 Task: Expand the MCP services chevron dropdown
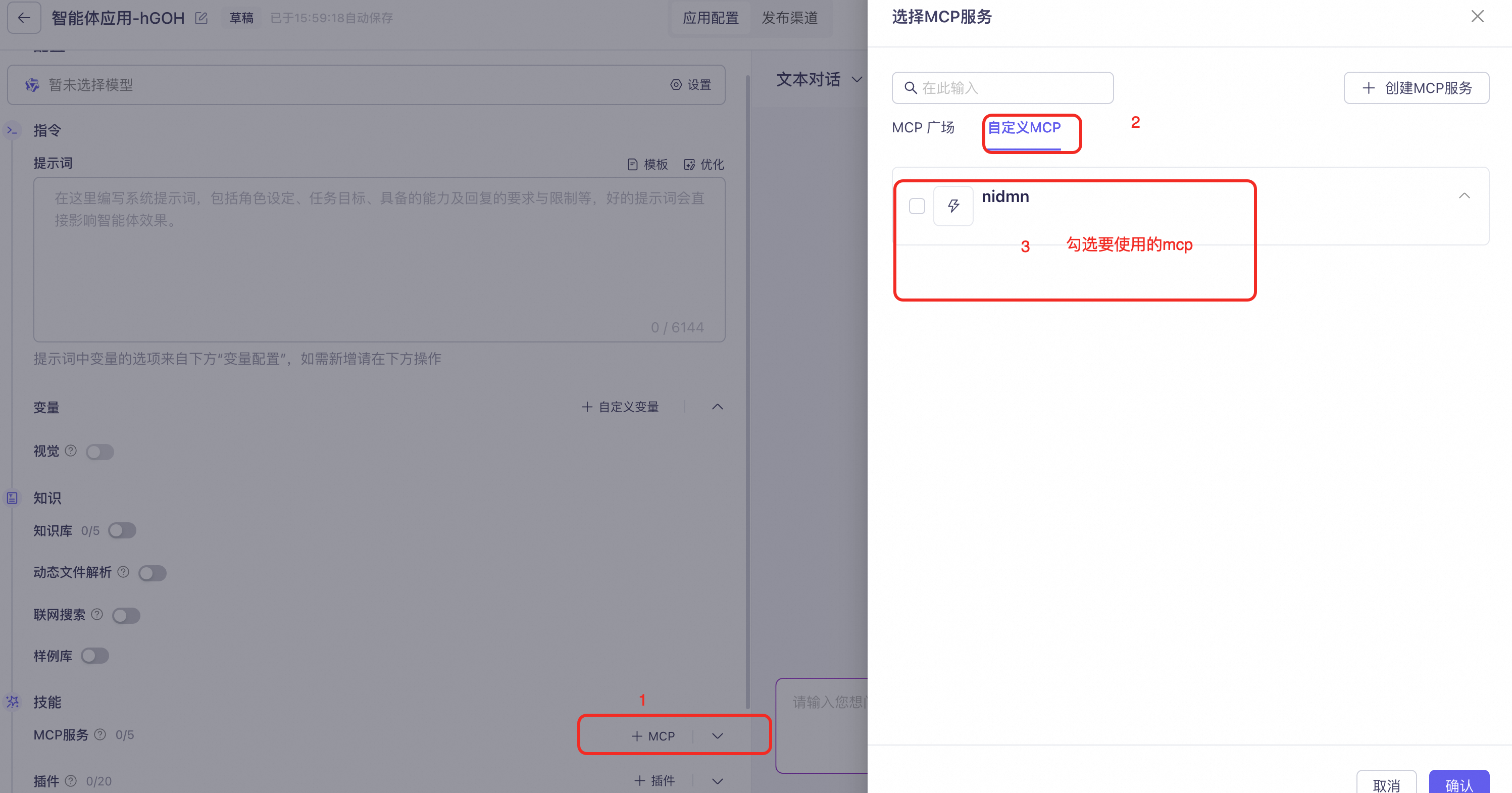click(717, 736)
